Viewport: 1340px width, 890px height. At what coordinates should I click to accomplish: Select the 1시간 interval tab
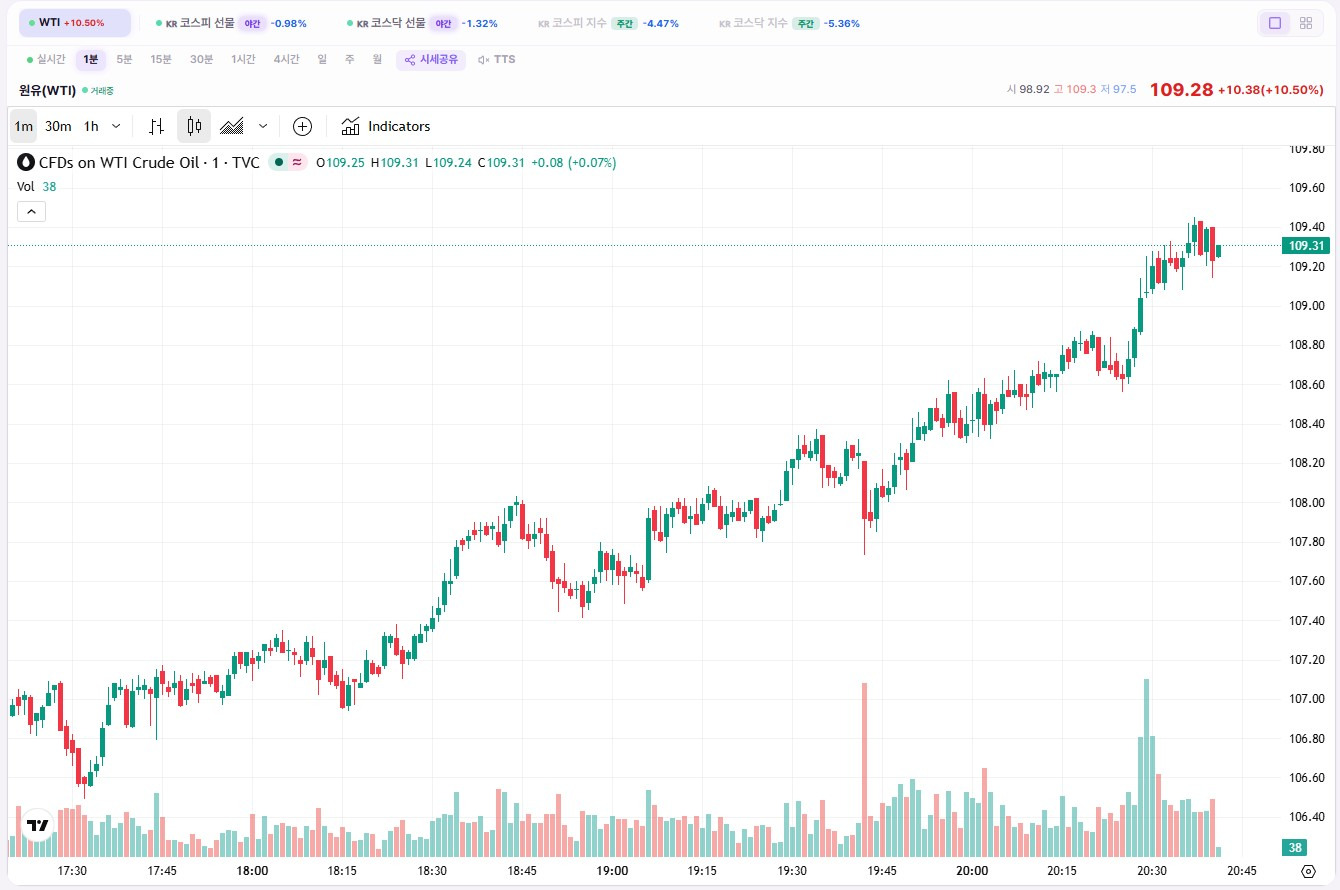[242, 59]
